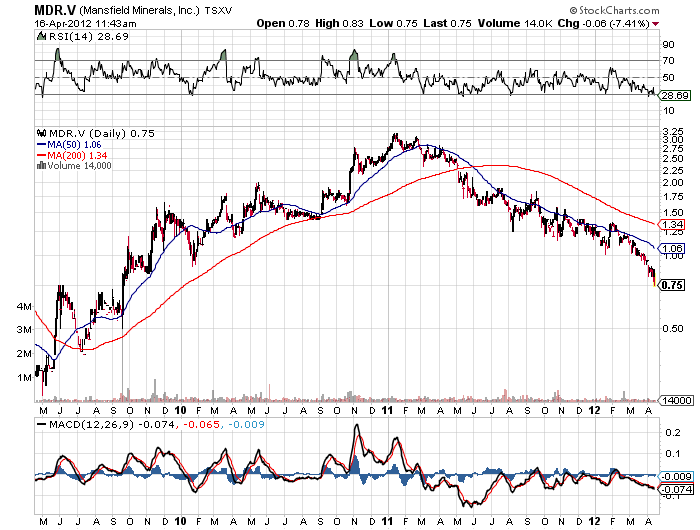Viewport: 700px width, 530px height.
Task: Click the 0.50 price axis label
Action: 673,328
